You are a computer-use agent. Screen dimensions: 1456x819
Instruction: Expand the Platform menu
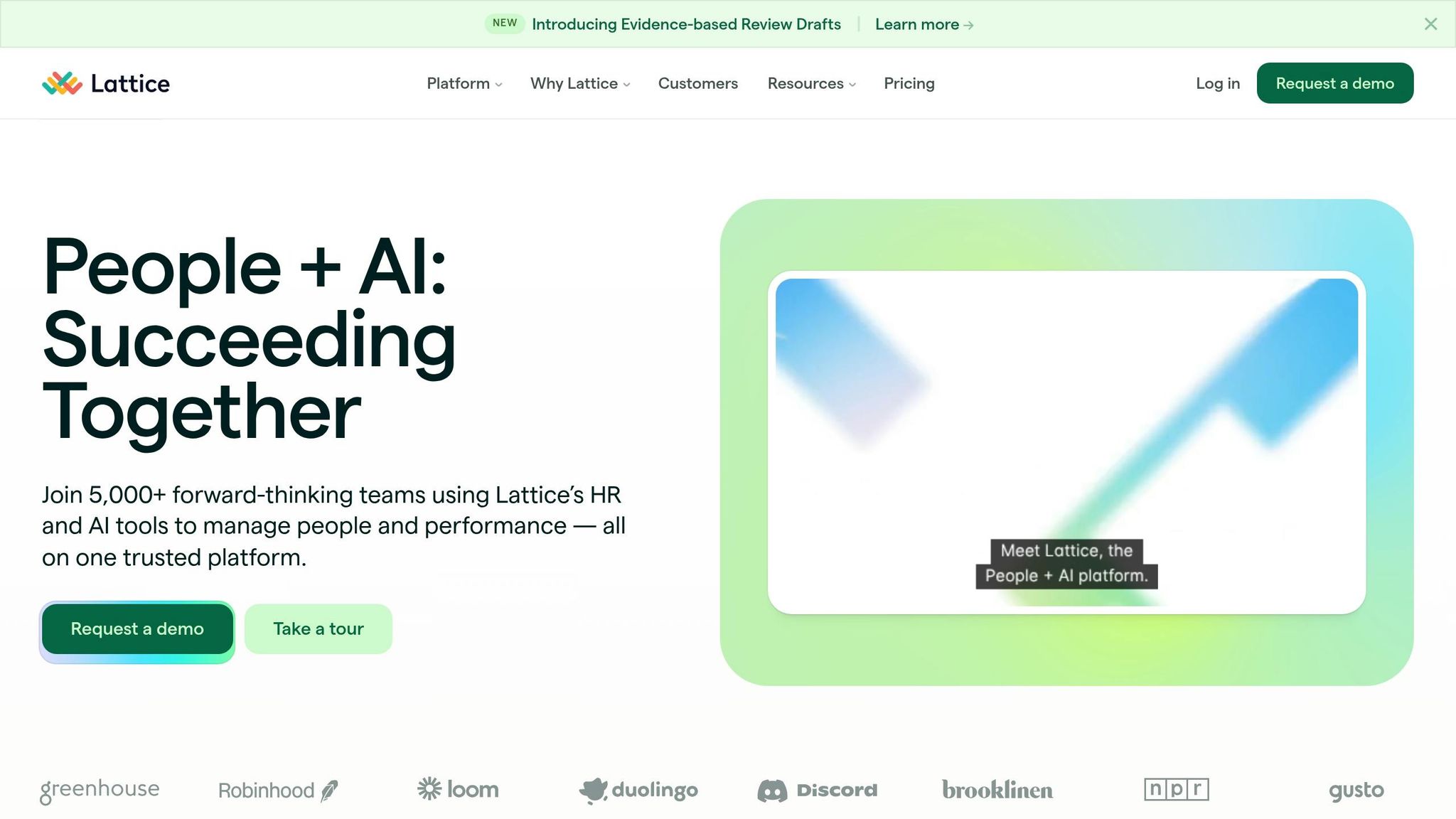click(464, 83)
